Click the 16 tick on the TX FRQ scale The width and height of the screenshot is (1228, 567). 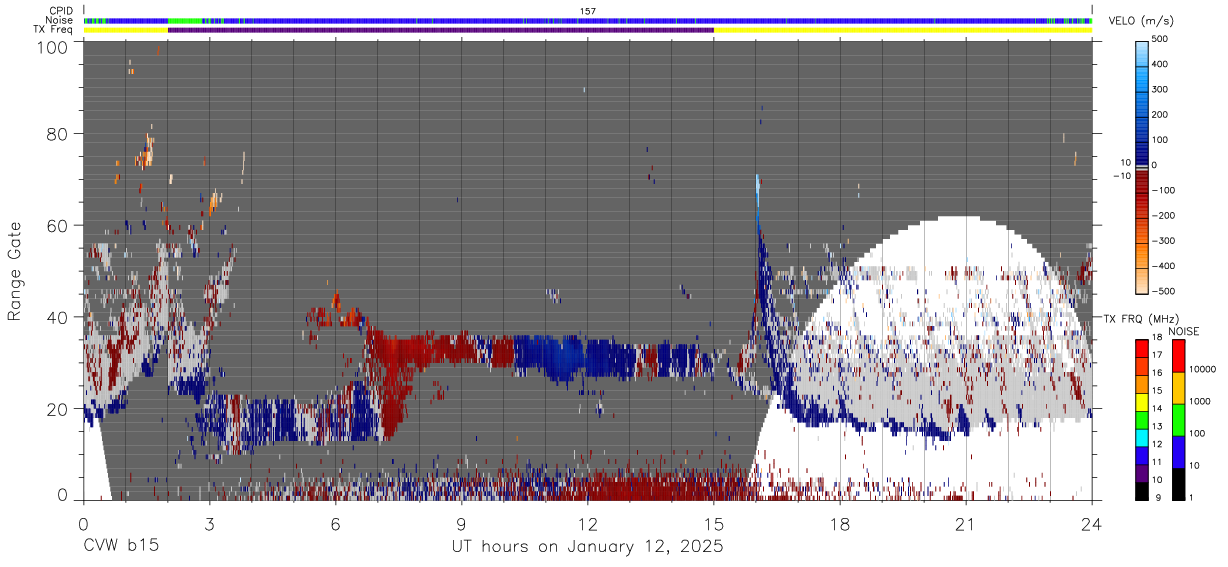click(x=1159, y=373)
